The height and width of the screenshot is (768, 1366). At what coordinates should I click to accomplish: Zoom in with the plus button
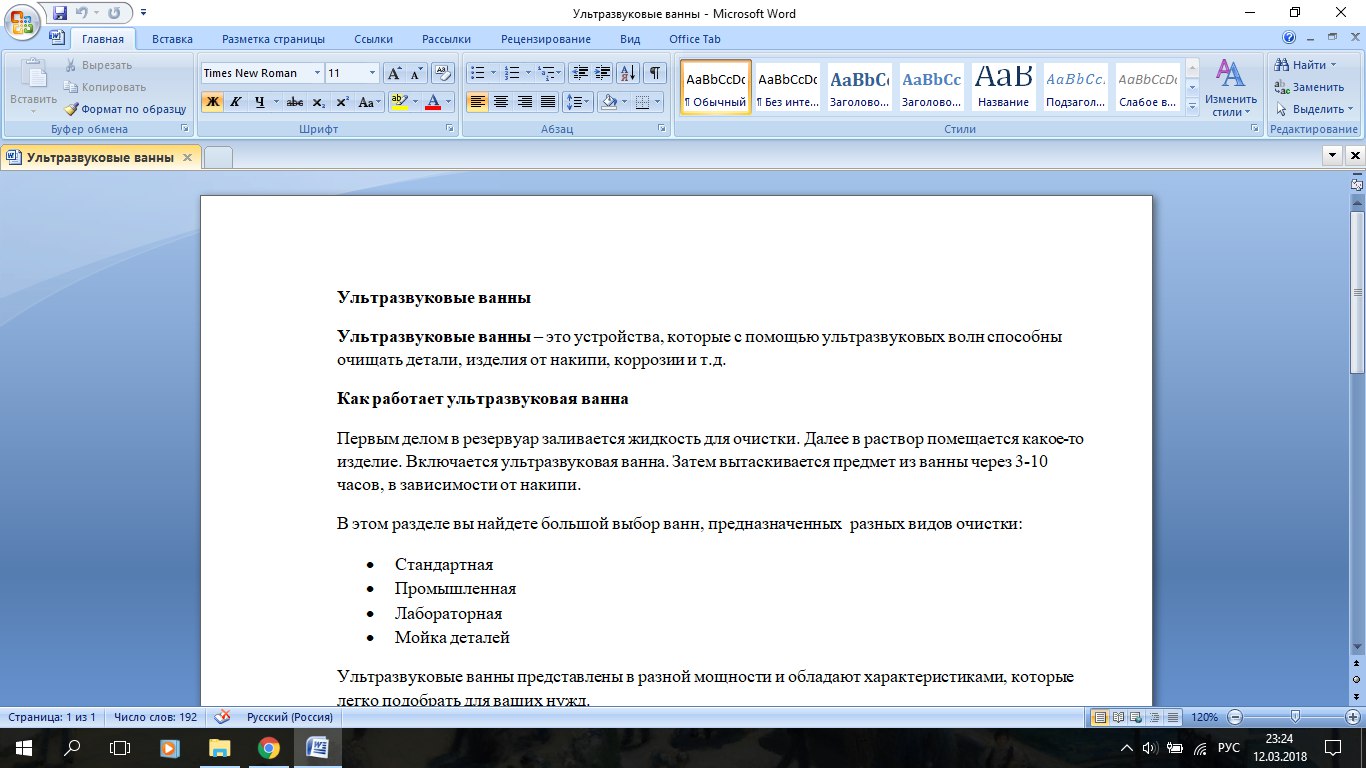(x=1353, y=717)
